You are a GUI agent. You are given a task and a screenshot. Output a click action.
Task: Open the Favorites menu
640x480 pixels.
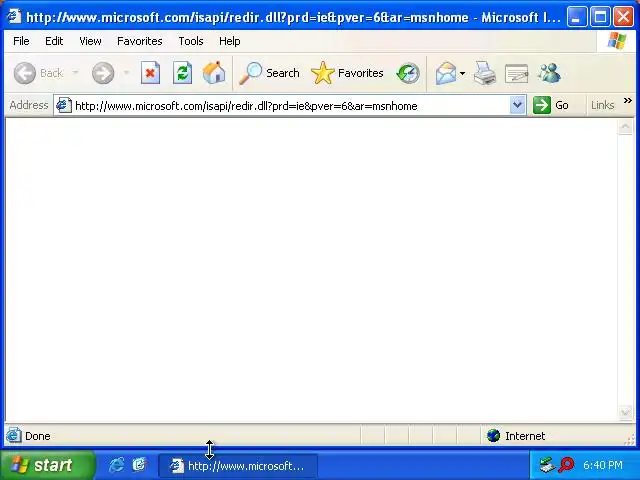[x=140, y=41]
